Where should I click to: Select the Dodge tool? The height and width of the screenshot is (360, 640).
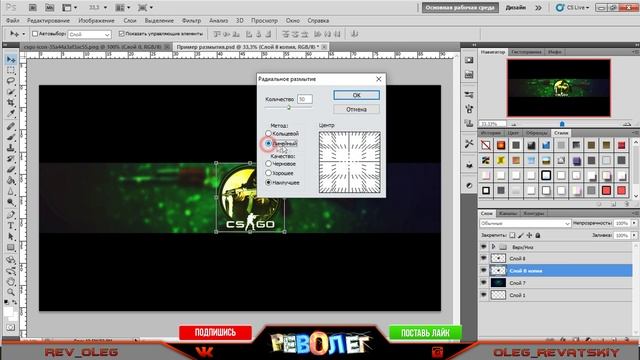[x=11, y=202]
